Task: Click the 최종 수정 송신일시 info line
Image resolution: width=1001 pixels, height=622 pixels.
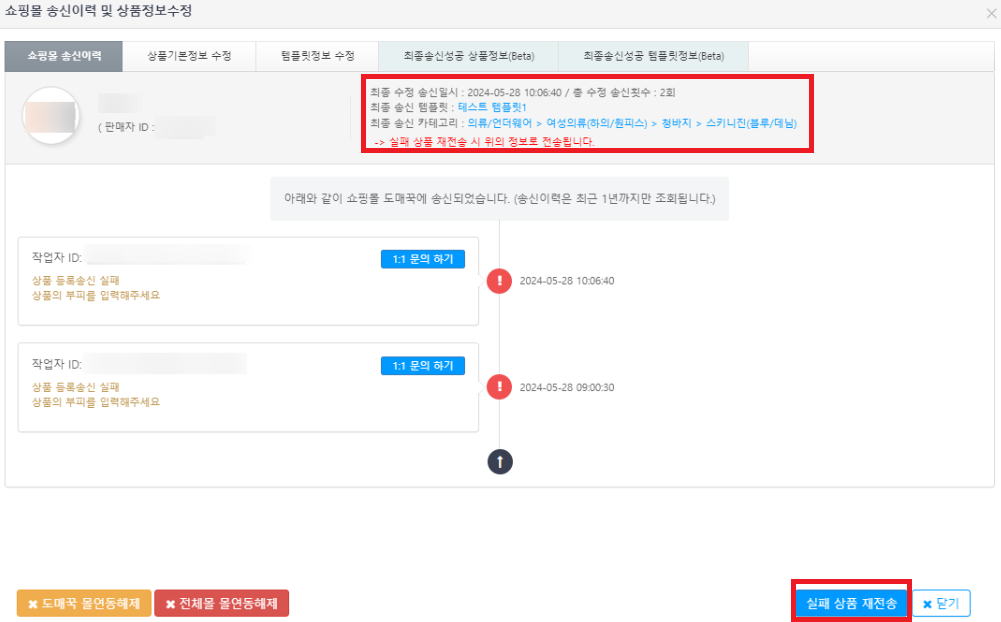Action: [522, 93]
